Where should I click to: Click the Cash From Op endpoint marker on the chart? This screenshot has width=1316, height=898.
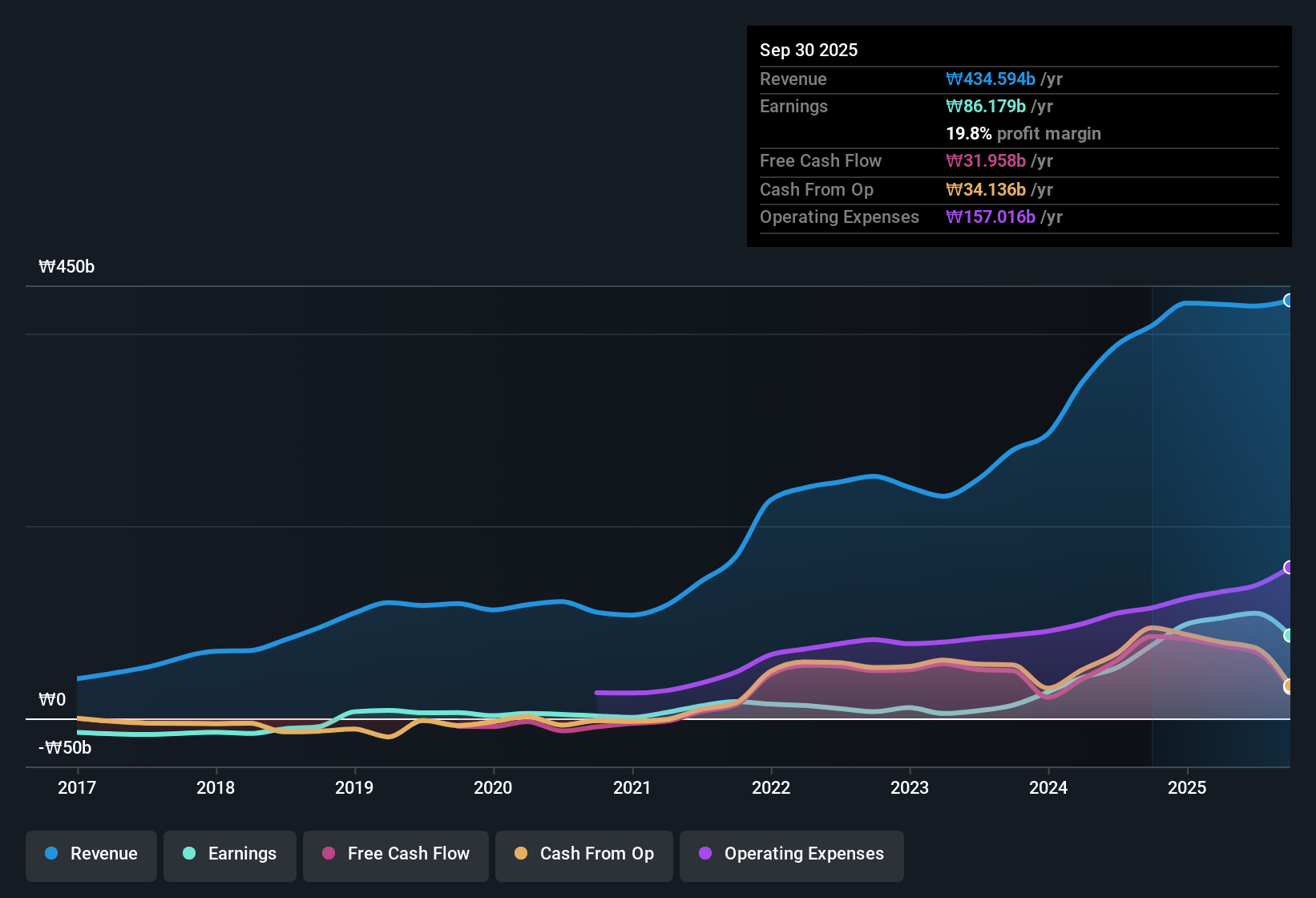pyautogui.click(x=1289, y=685)
